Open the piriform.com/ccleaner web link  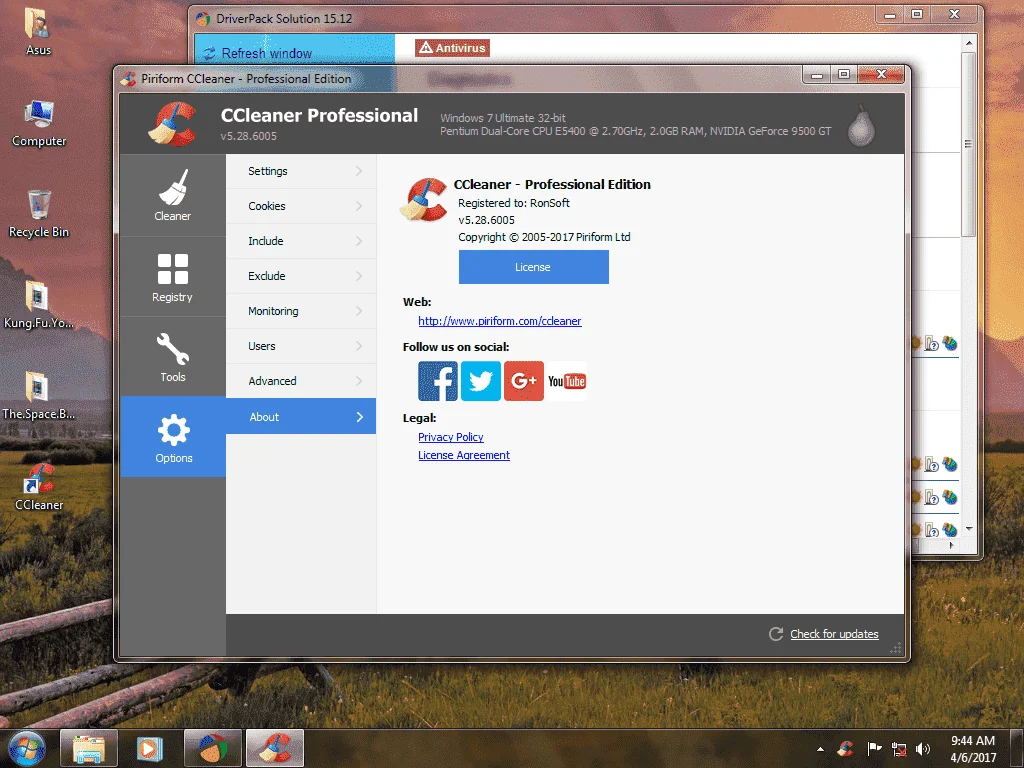(500, 321)
